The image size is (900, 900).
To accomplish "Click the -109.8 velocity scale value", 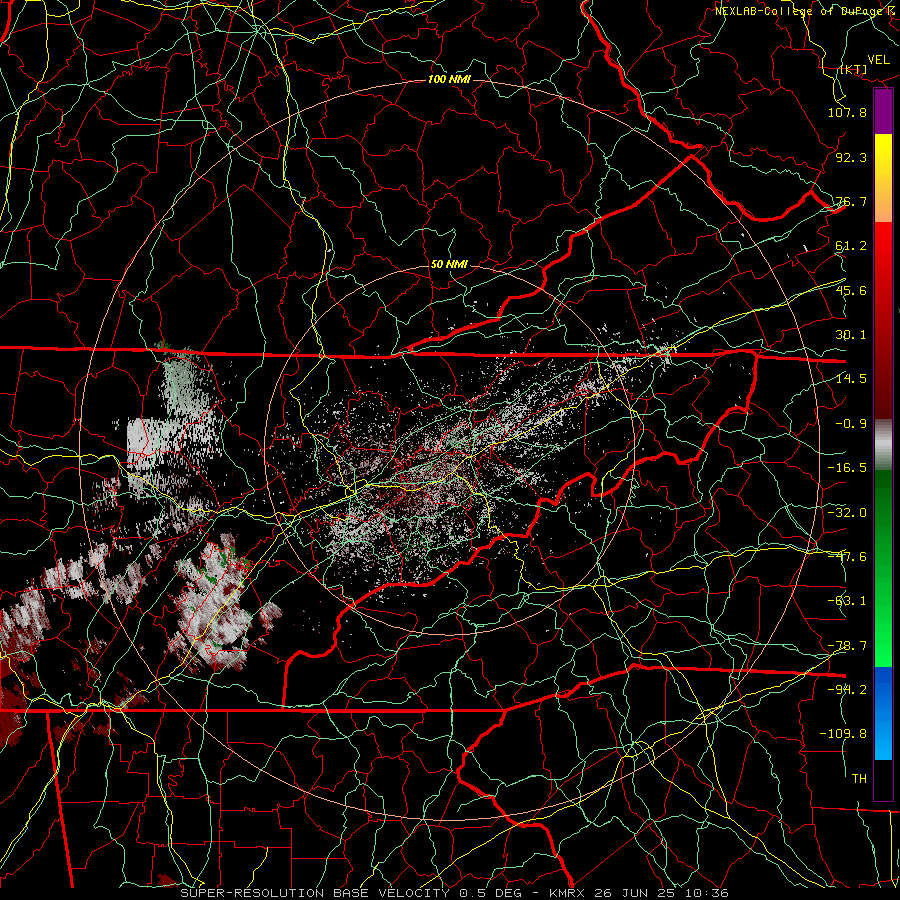I will pos(843,734).
